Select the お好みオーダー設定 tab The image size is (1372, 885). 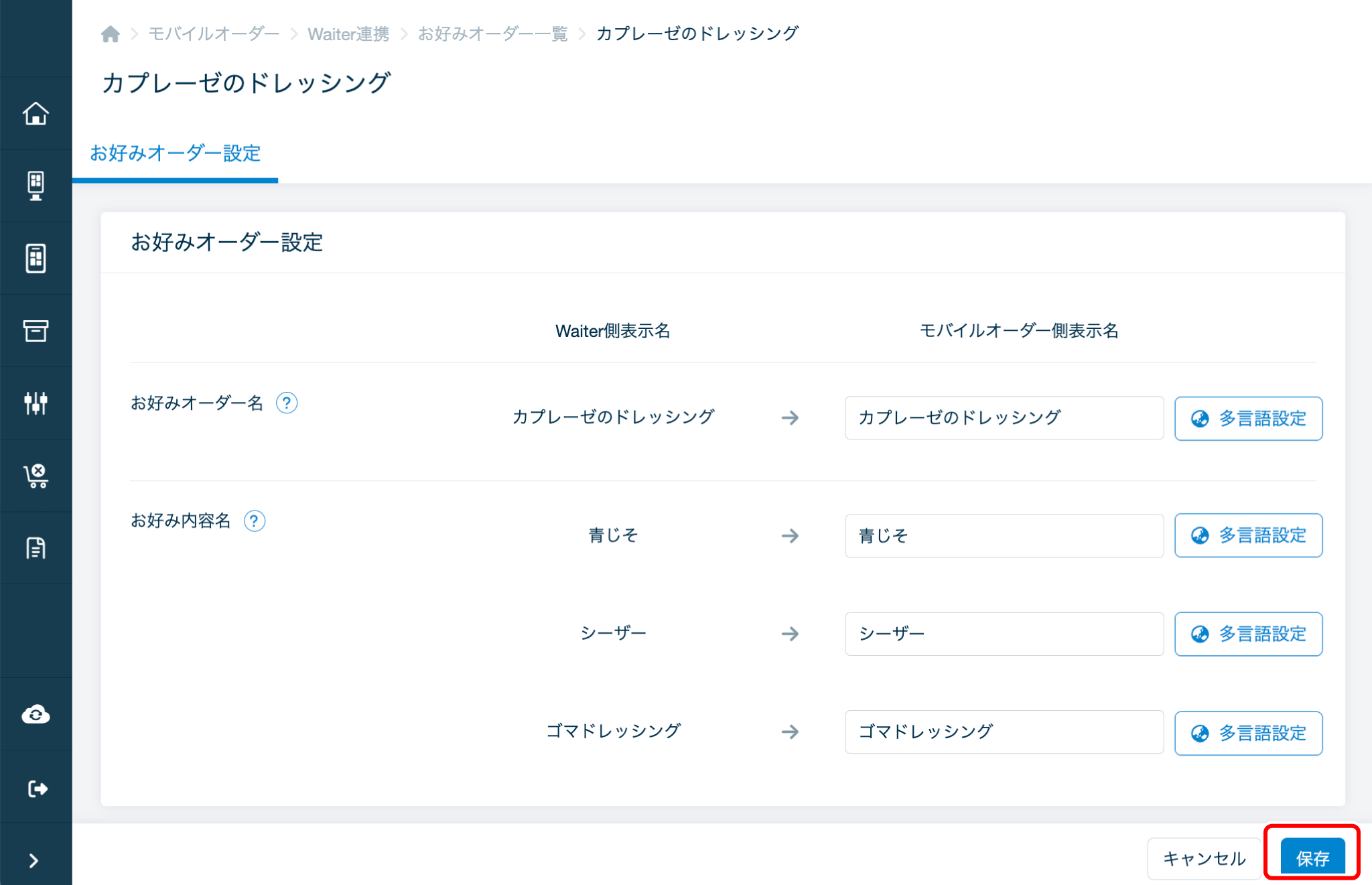(176, 153)
